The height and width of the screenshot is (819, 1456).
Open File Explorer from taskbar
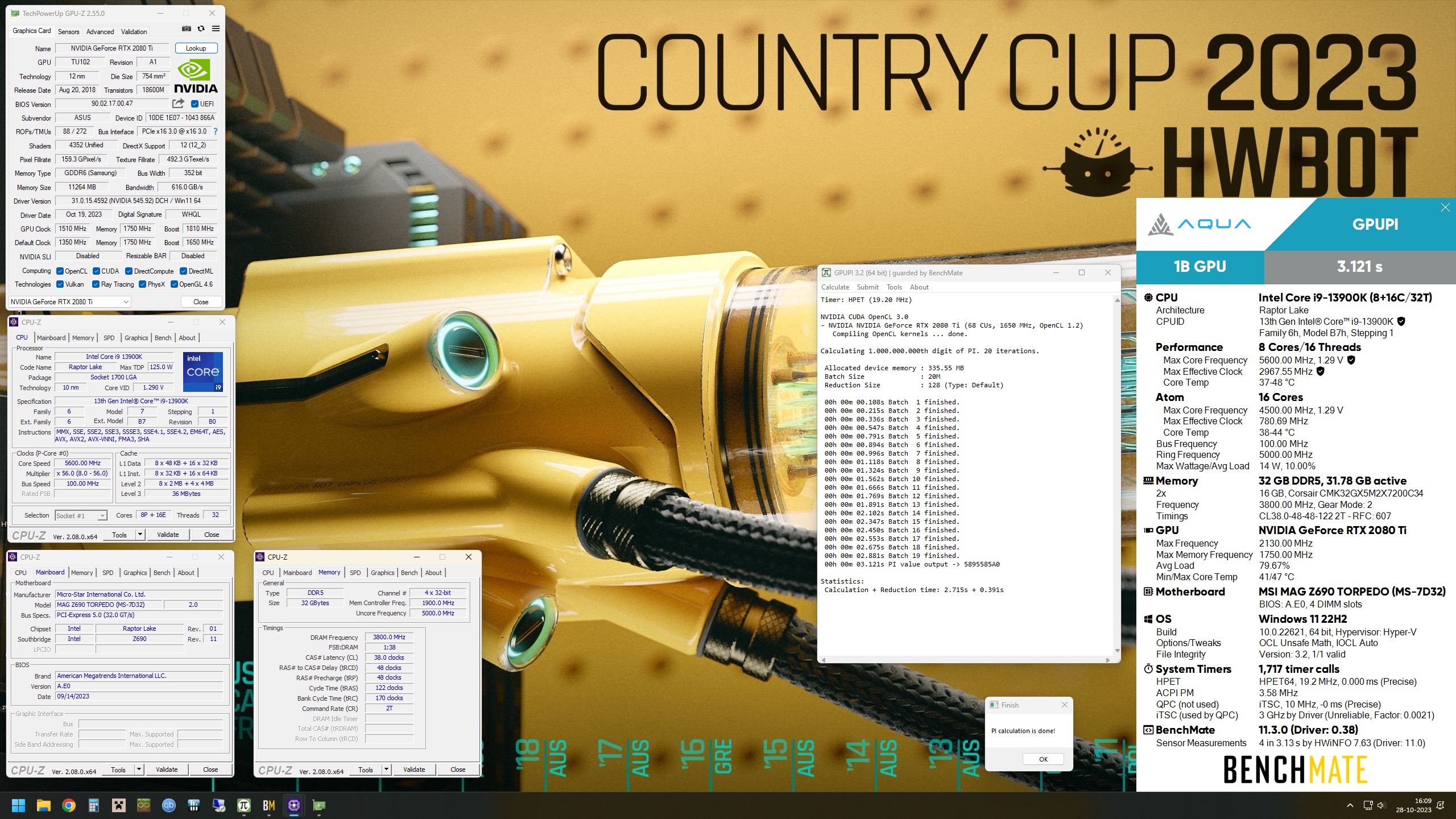tap(43, 805)
